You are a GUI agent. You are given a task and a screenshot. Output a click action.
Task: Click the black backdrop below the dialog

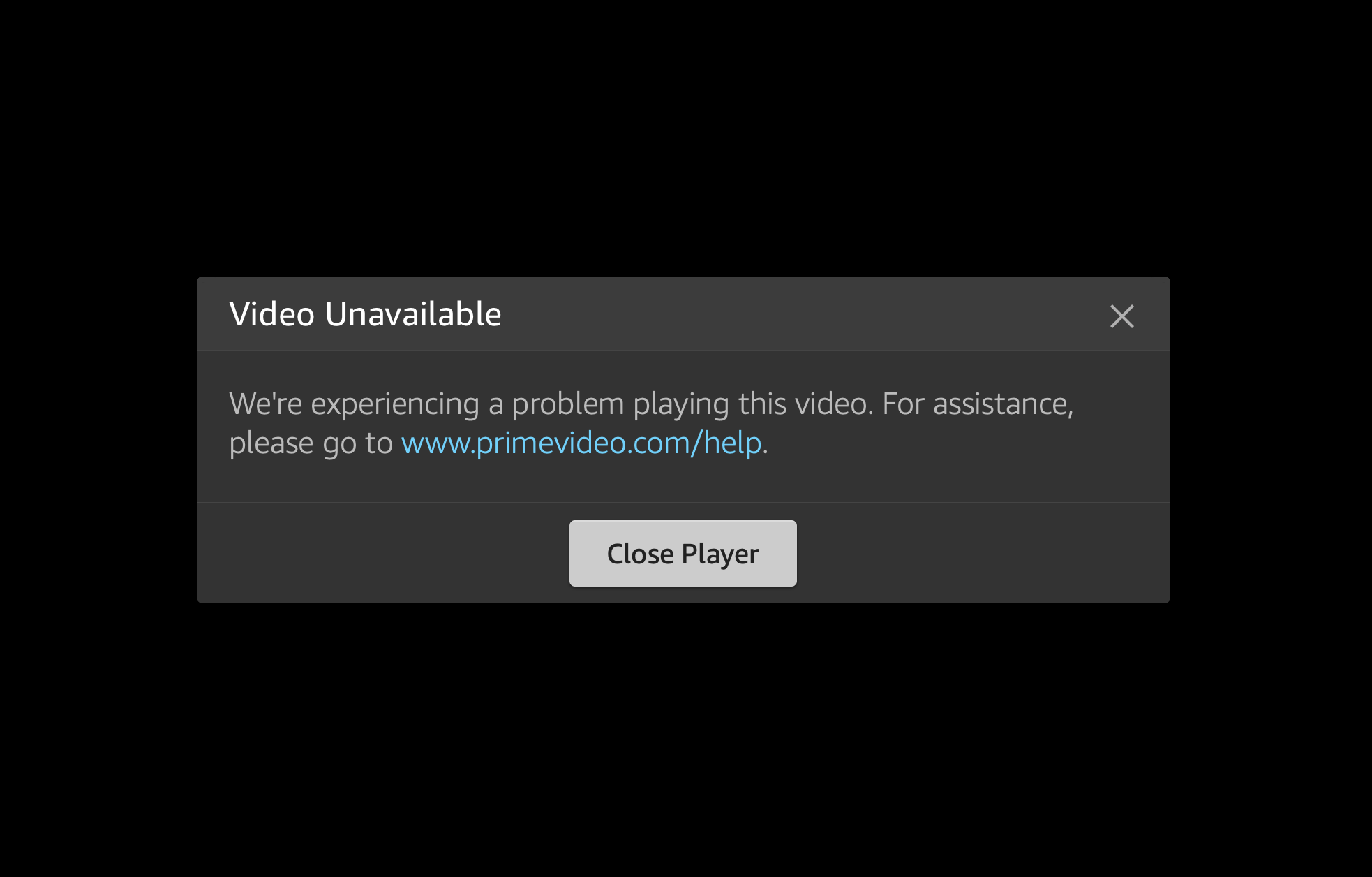(686, 740)
